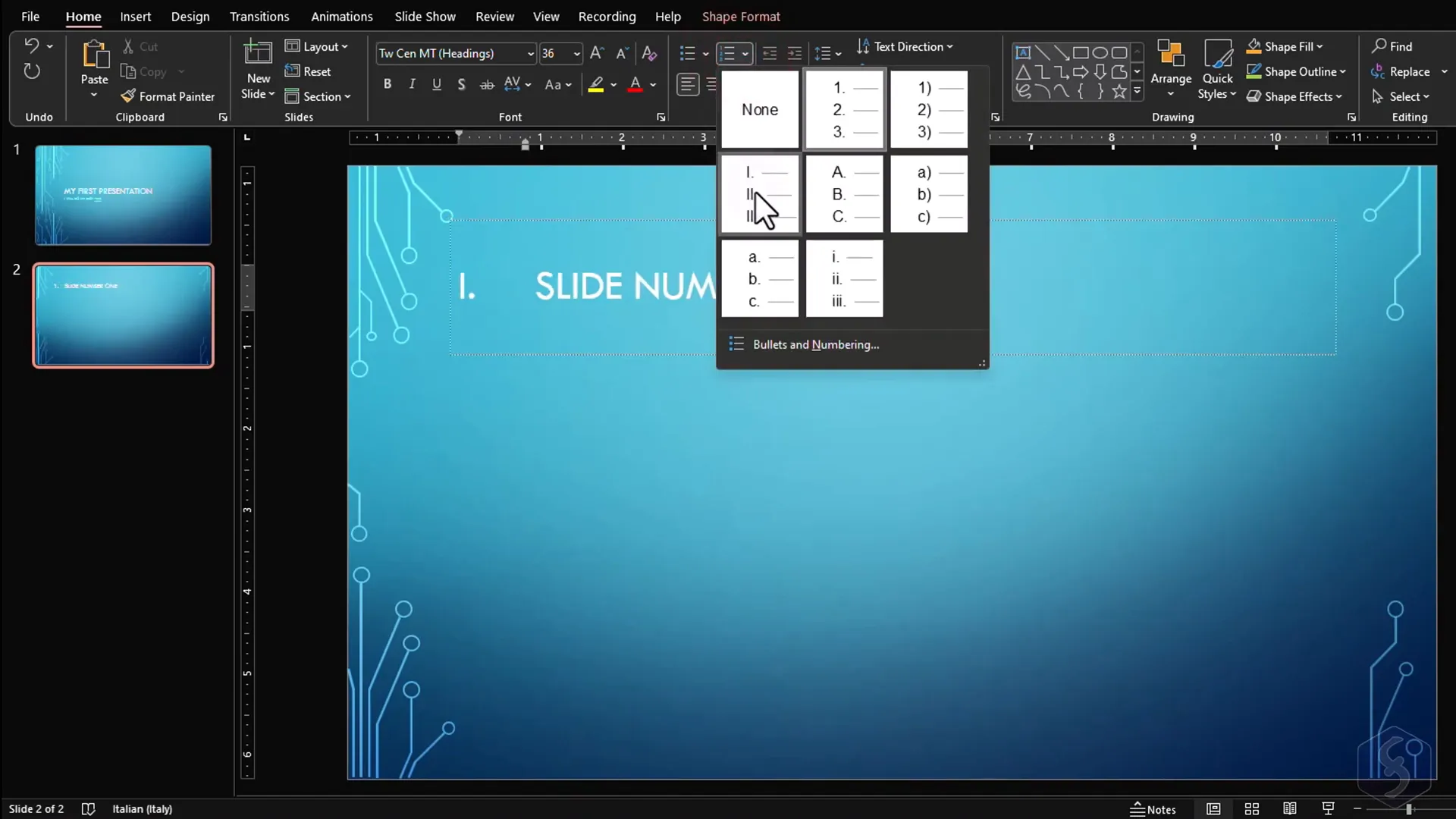Expand the Shape Effects dropdown

click(1294, 96)
